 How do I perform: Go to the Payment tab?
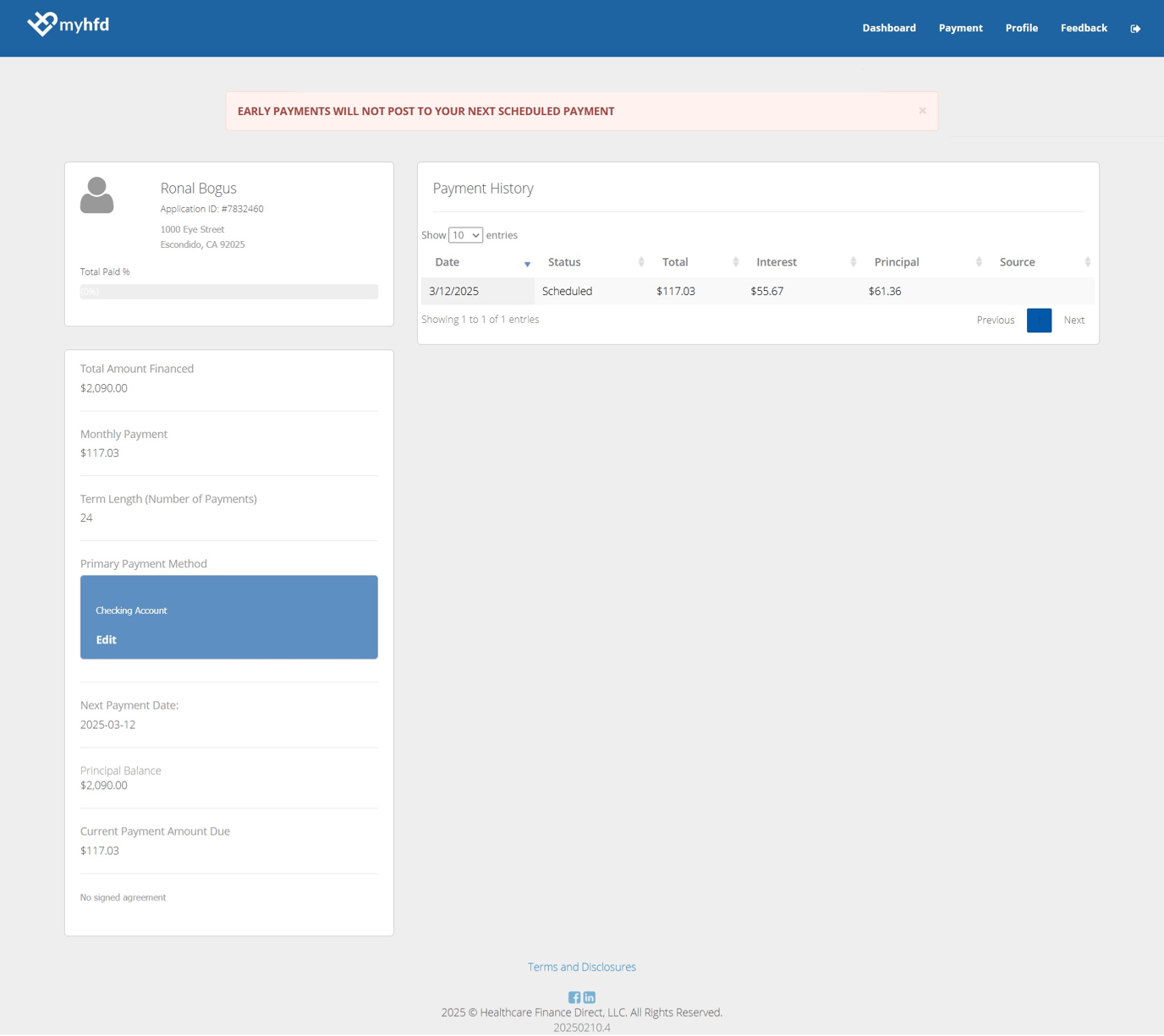[960, 28]
